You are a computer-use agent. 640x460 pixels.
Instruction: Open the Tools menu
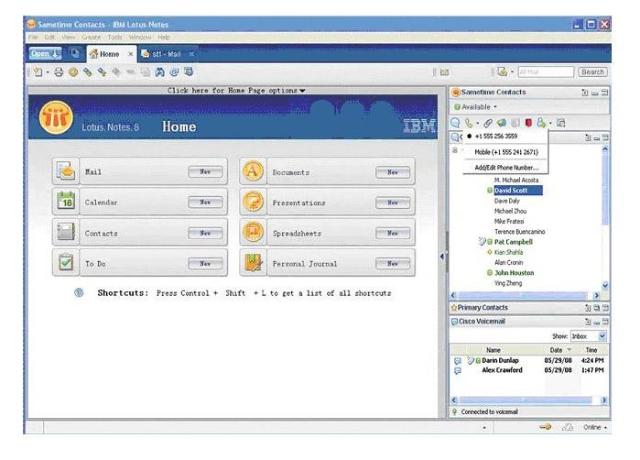(x=115, y=37)
